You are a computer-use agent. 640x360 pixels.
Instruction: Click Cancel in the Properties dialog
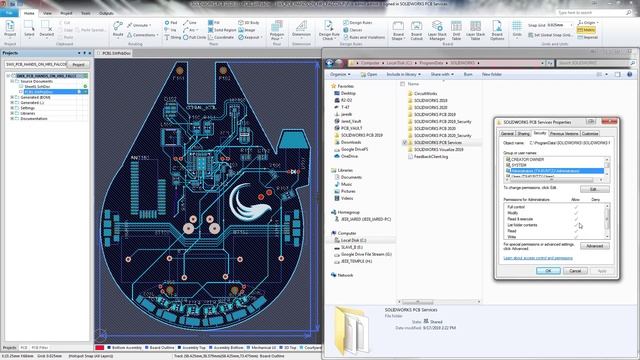575,271
